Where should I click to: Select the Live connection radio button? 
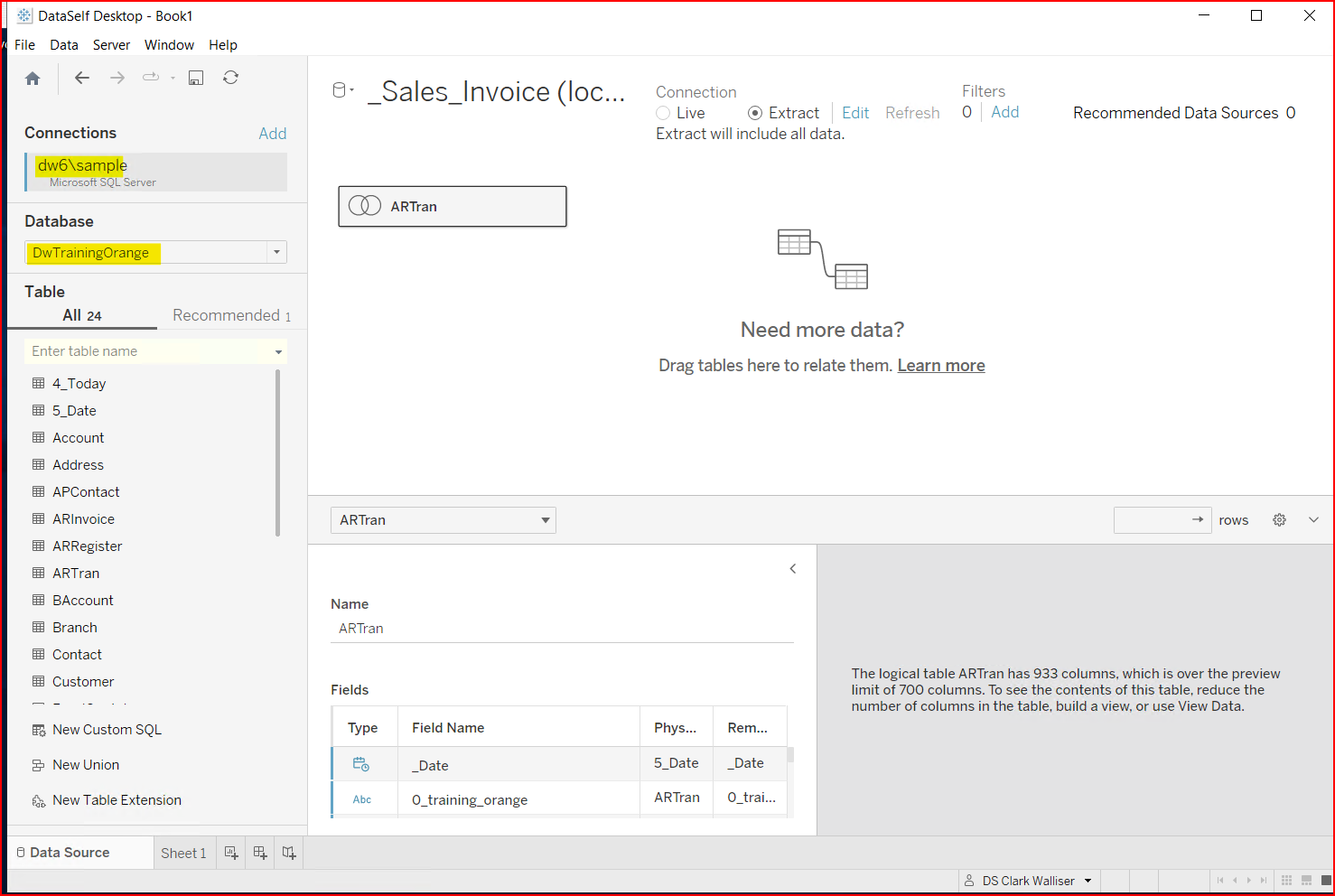point(664,113)
